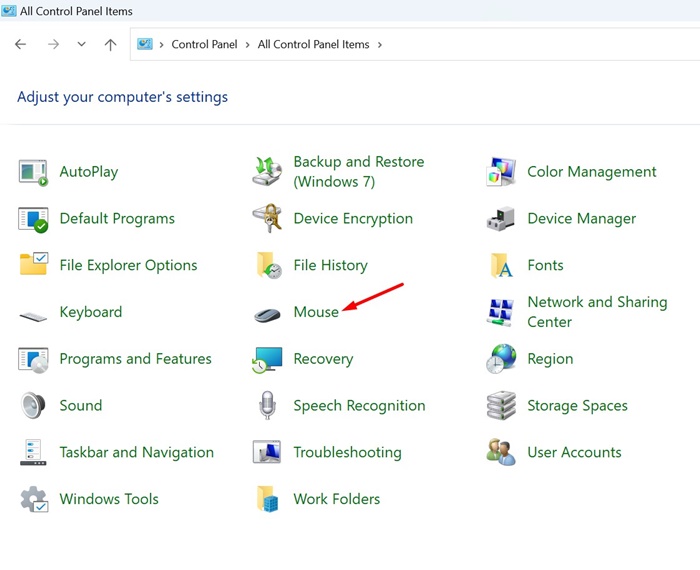Select Control Panel in the address breadcrumb
The width and height of the screenshot is (700, 570).
click(204, 45)
